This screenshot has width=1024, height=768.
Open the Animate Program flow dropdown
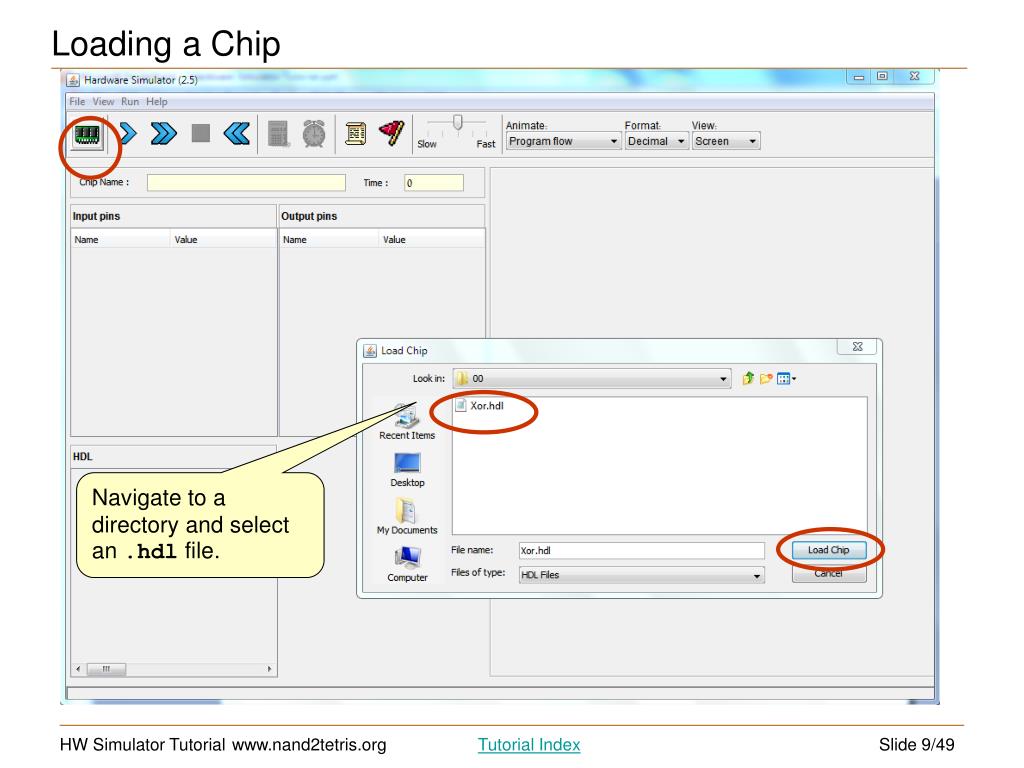click(x=563, y=141)
